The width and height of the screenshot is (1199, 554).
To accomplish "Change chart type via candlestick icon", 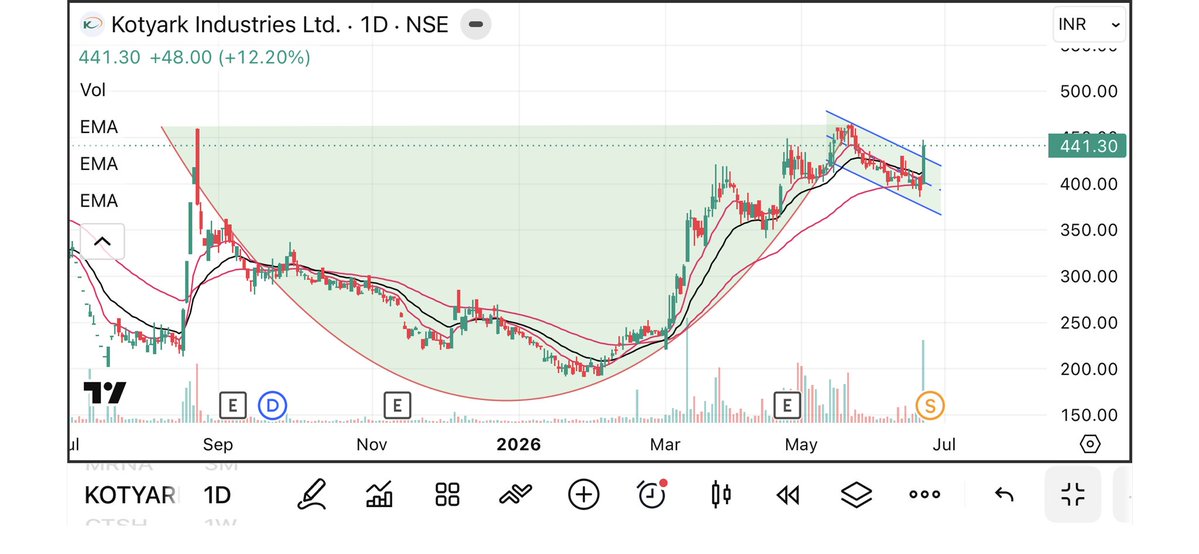I will [720, 495].
